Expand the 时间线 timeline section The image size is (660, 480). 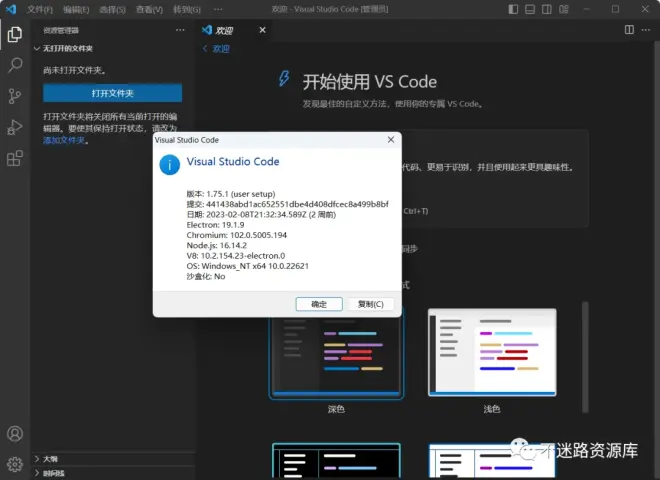[49, 473]
